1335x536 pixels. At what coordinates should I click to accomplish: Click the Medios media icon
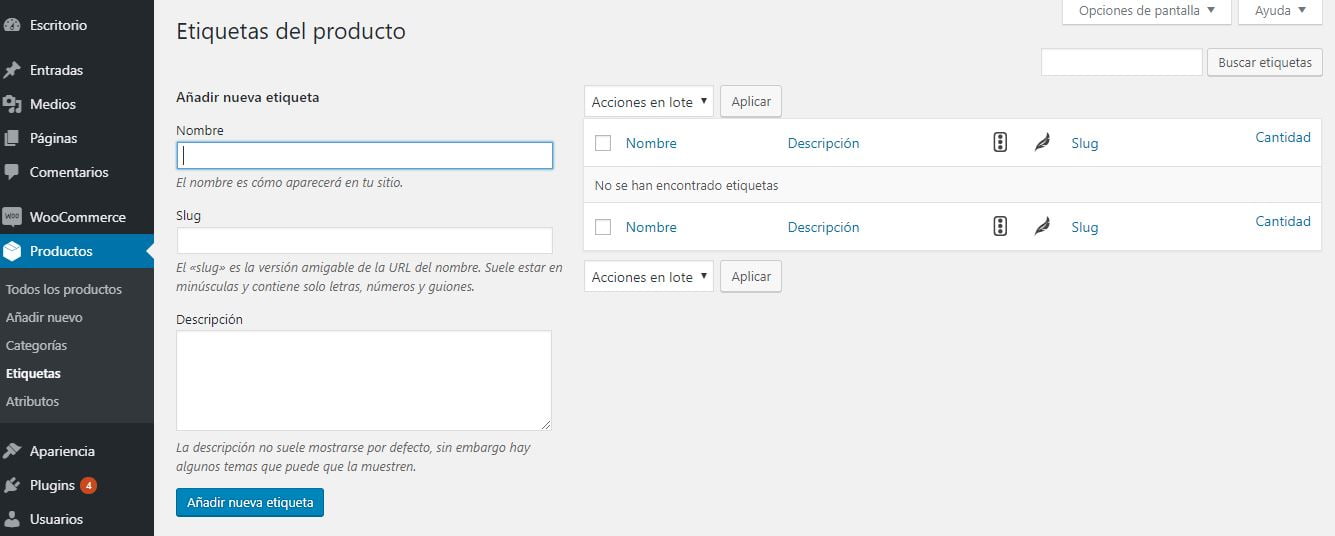pos(12,104)
